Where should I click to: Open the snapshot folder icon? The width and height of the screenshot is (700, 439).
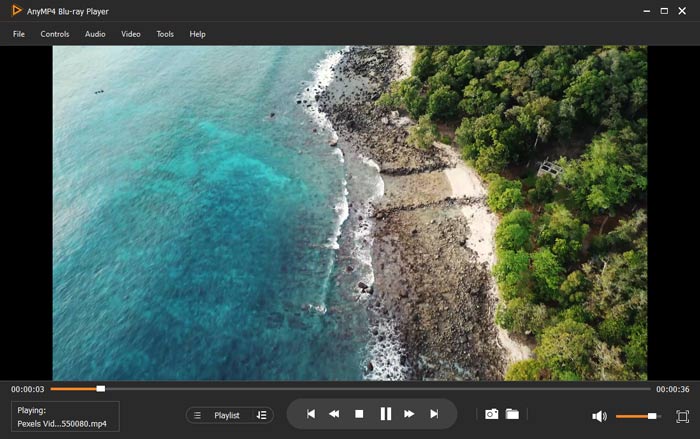click(512, 414)
